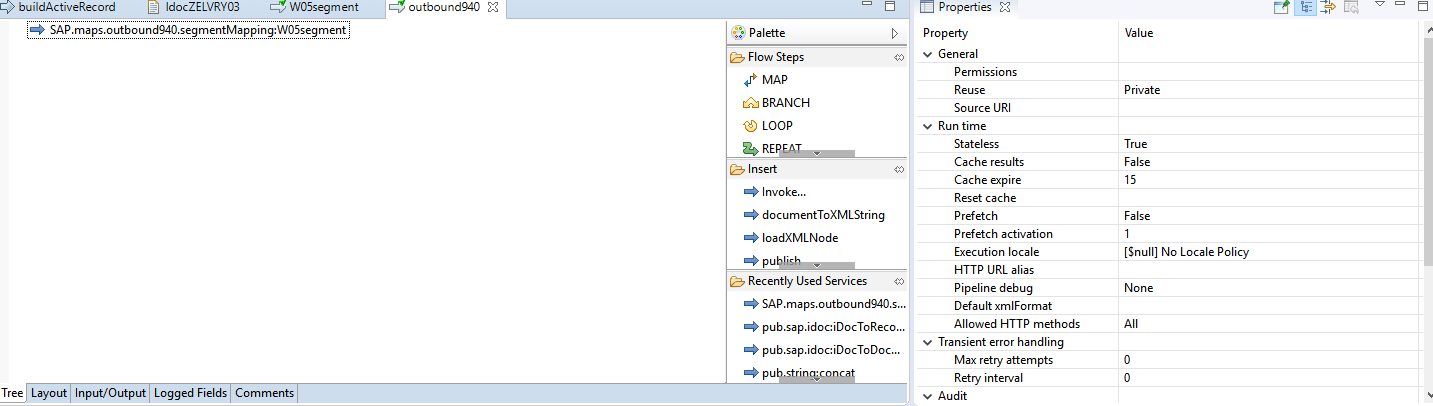
Task: Switch to the IdocZELVRY03 editor tab
Action: (194, 7)
